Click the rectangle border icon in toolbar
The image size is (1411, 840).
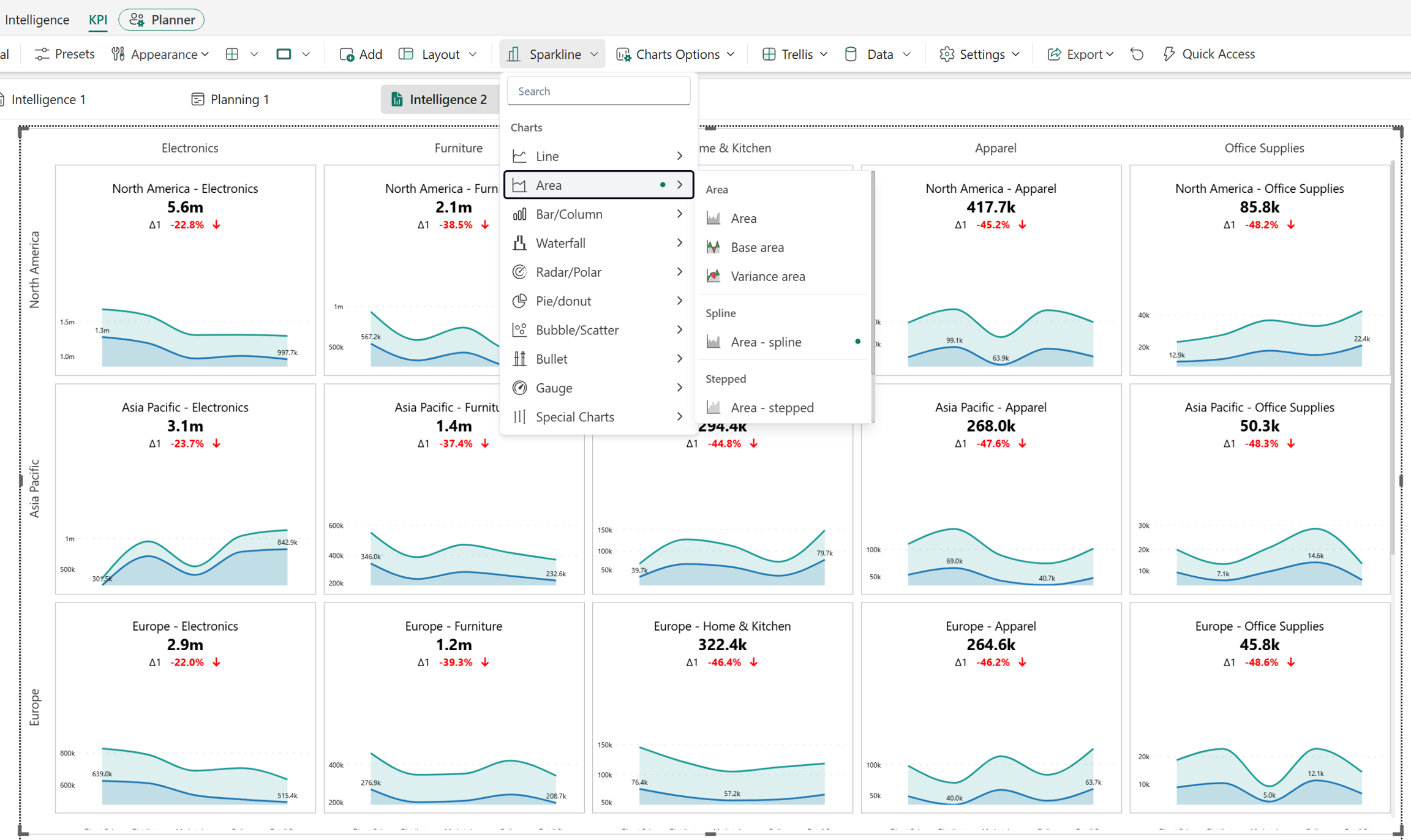click(284, 54)
